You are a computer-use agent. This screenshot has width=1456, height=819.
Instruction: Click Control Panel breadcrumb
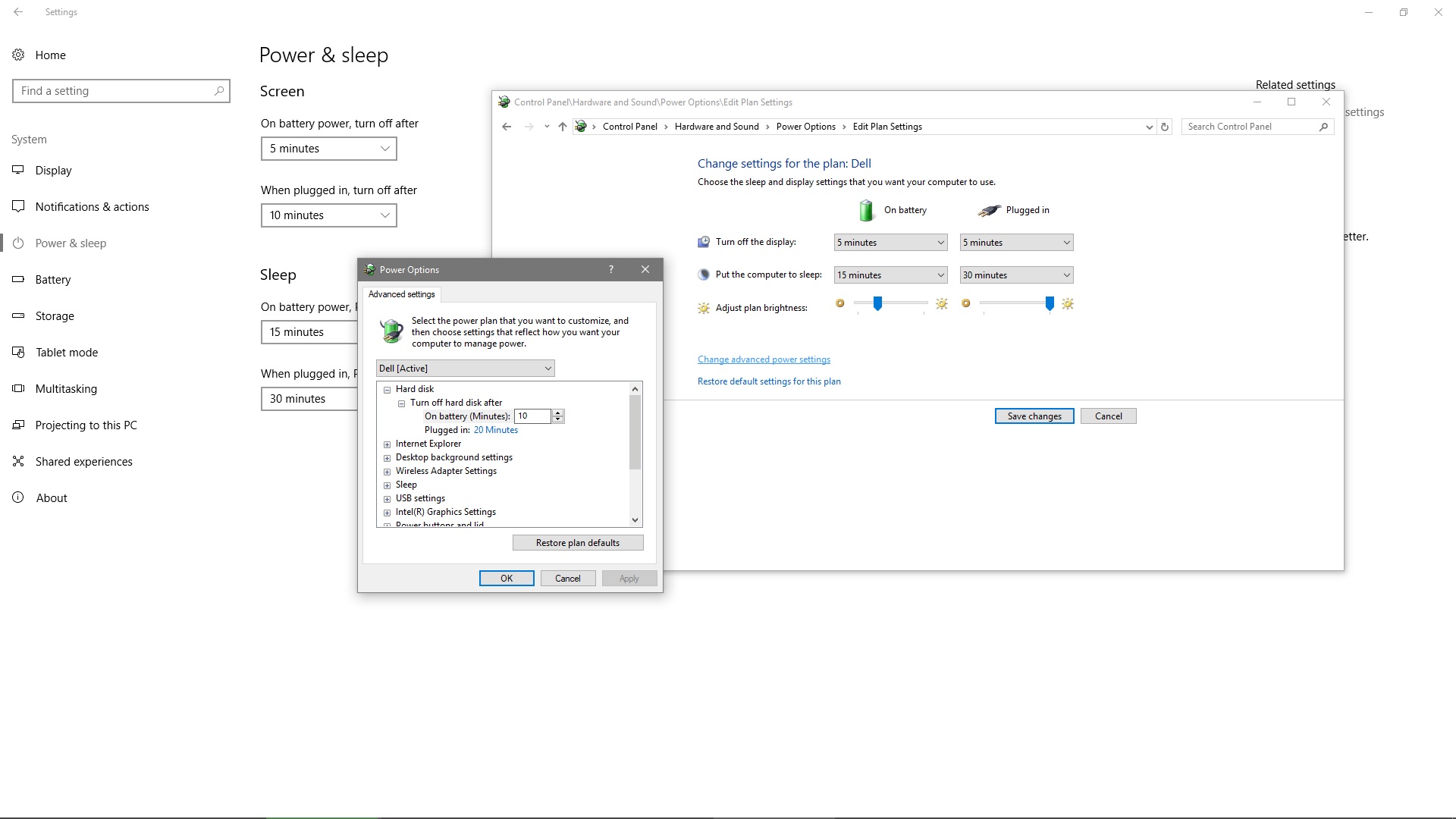pos(629,127)
